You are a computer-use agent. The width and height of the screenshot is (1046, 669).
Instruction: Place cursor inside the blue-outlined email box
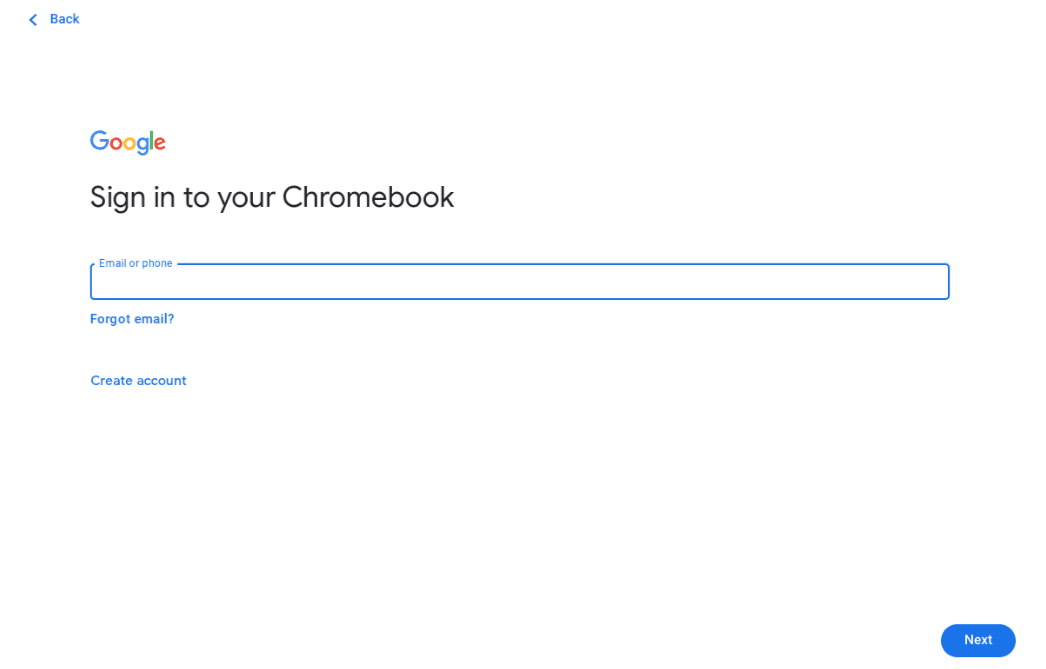tap(520, 281)
